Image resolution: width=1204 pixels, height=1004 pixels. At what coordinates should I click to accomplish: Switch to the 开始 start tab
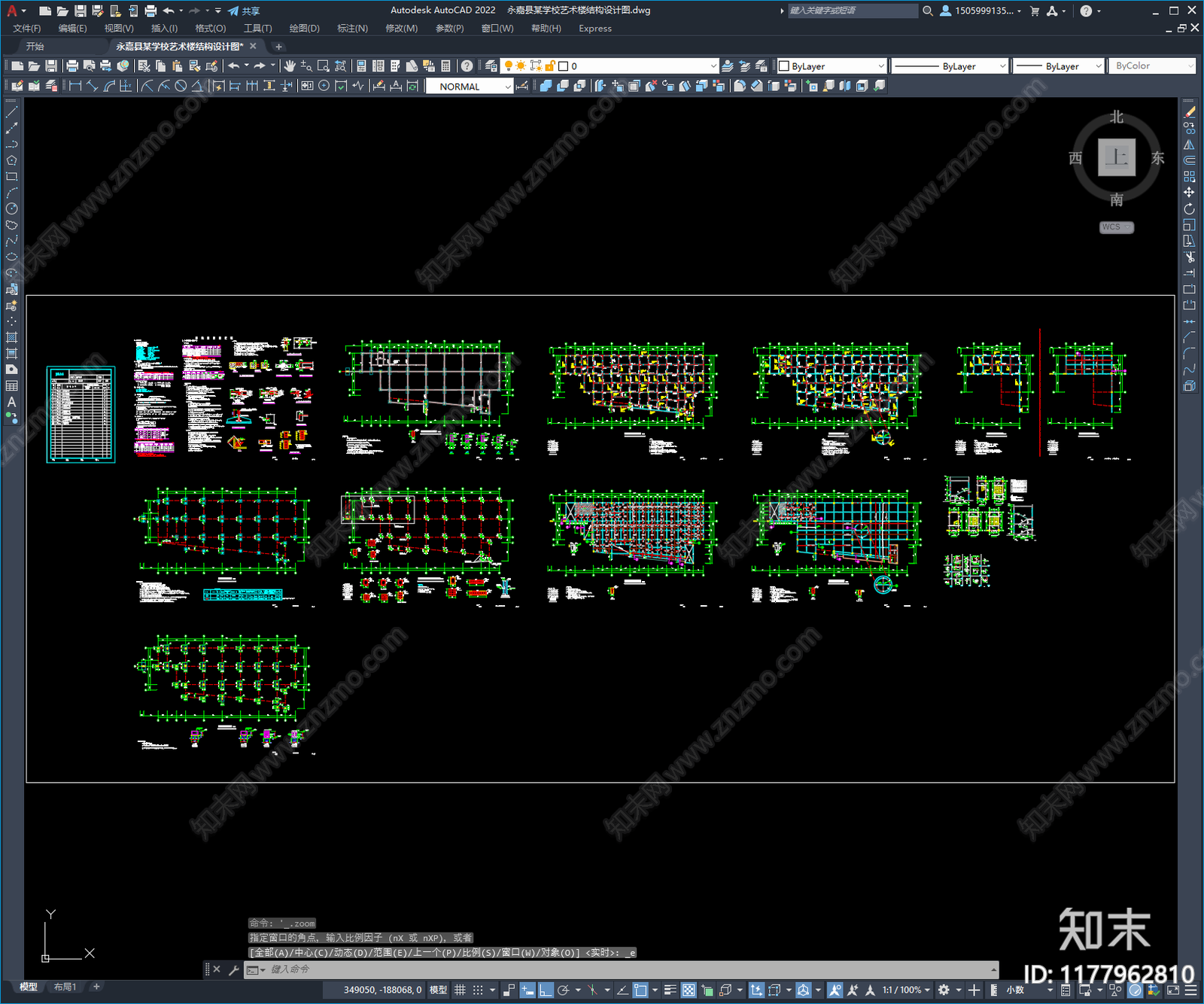pyautogui.click(x=35, y=47)
